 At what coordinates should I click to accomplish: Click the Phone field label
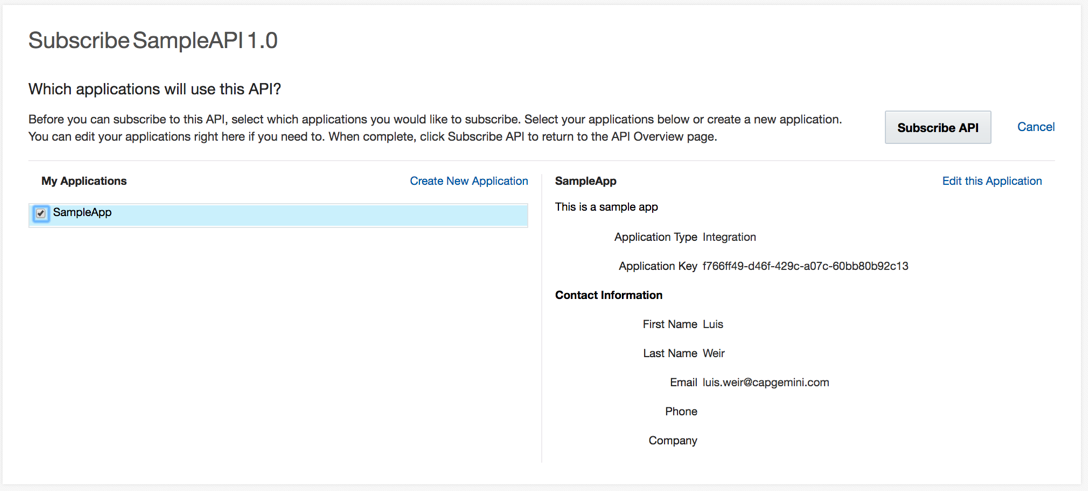pos(681,411)
